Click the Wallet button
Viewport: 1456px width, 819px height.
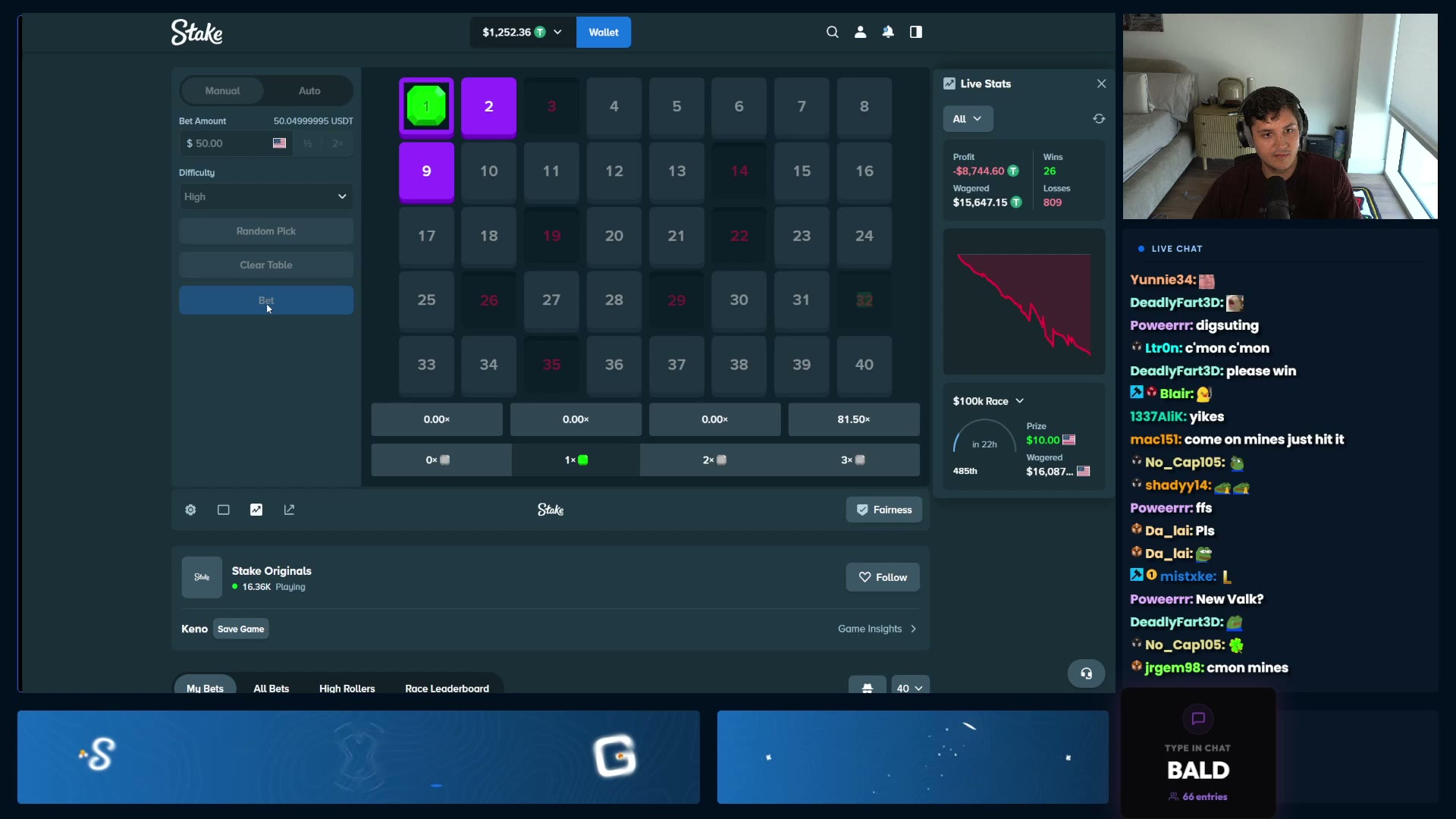[604, 32]
